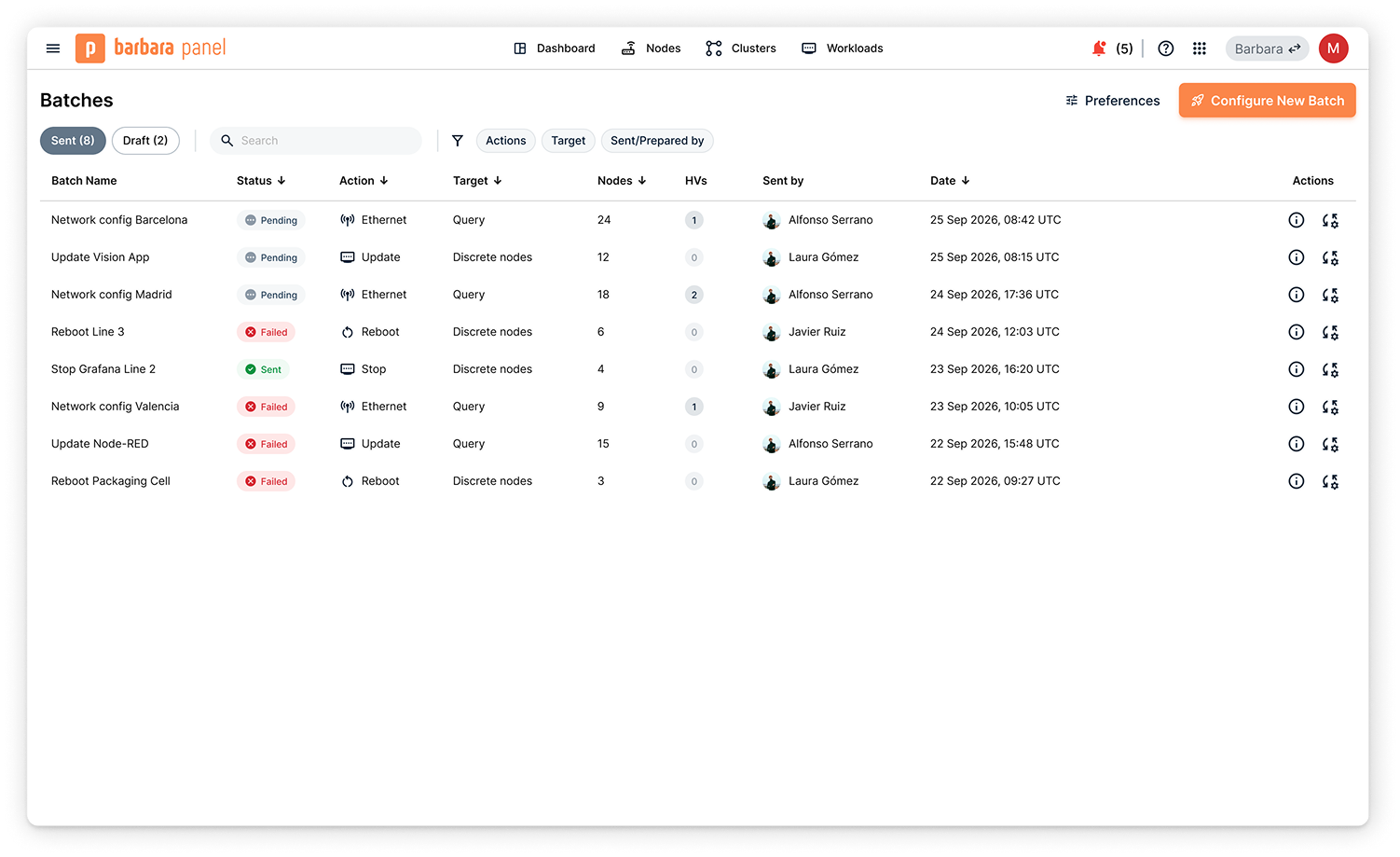Click Pending status of Network config Barcelona
The height and width of the screenshot is (857, 1400).
[x=271, y=220]
